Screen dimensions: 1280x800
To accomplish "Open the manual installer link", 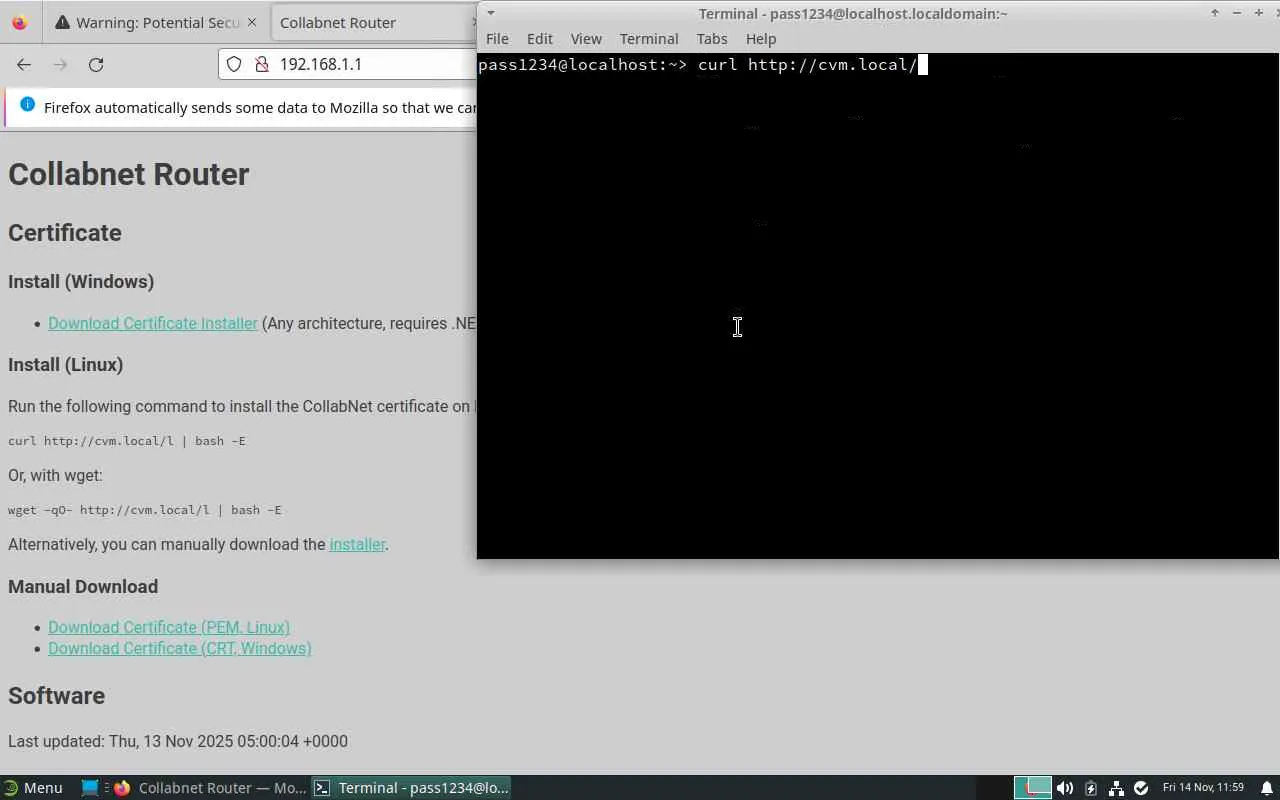I will pyautogui.click(x=357, y=544).
